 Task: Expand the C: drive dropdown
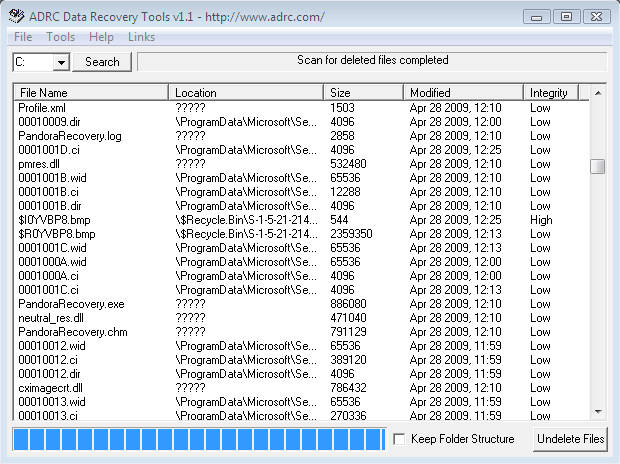pyautogui.click(x=60, y=62)
